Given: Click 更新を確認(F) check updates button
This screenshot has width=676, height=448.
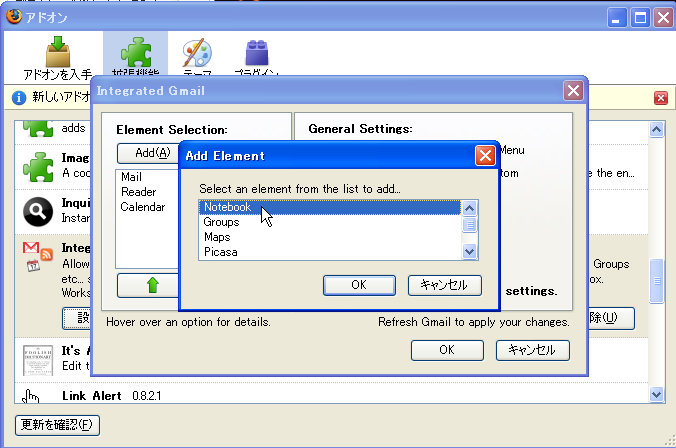Looking at the screenshot, I should [x=57, y=425].
